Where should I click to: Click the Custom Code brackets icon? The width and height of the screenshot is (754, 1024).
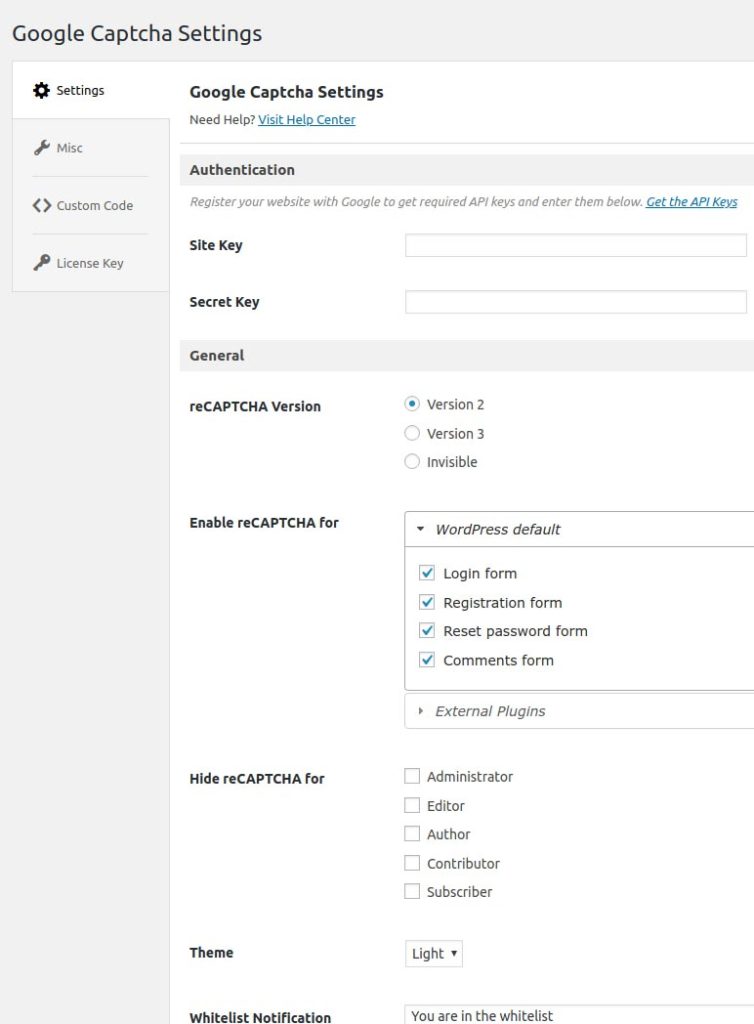pos(42,205)
